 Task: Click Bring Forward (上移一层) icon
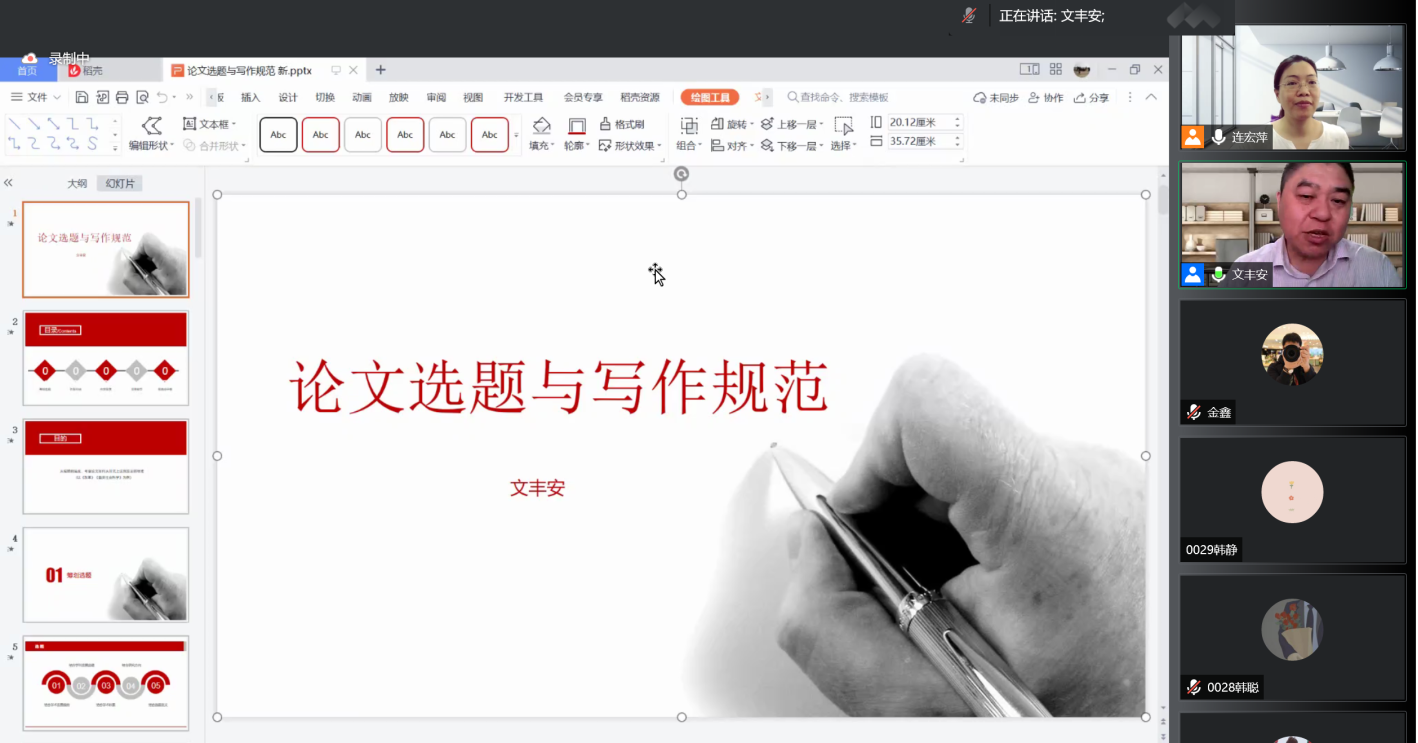click(x=767, y=124)
